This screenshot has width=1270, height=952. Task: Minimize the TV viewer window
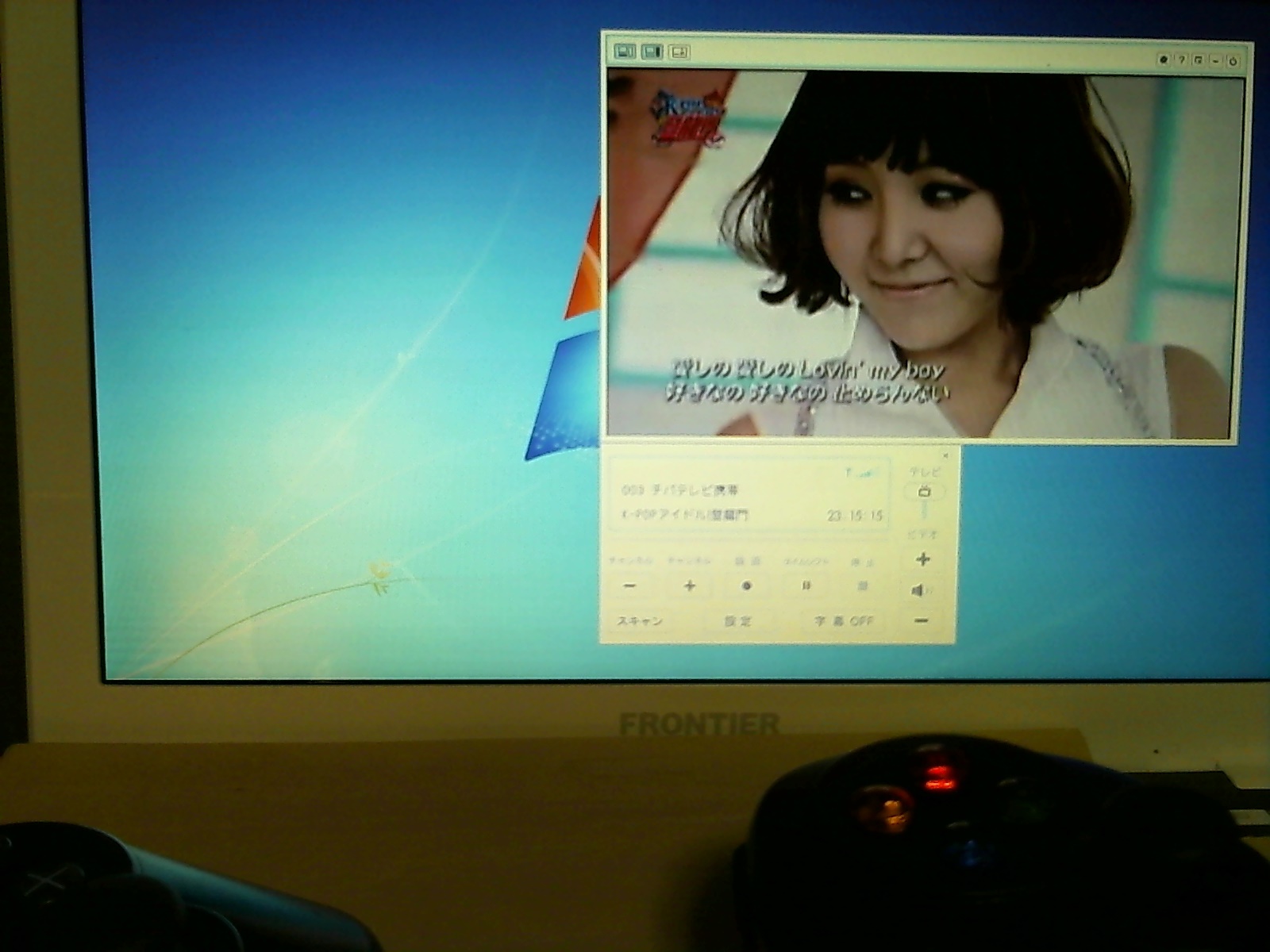tap(1216, 60)
